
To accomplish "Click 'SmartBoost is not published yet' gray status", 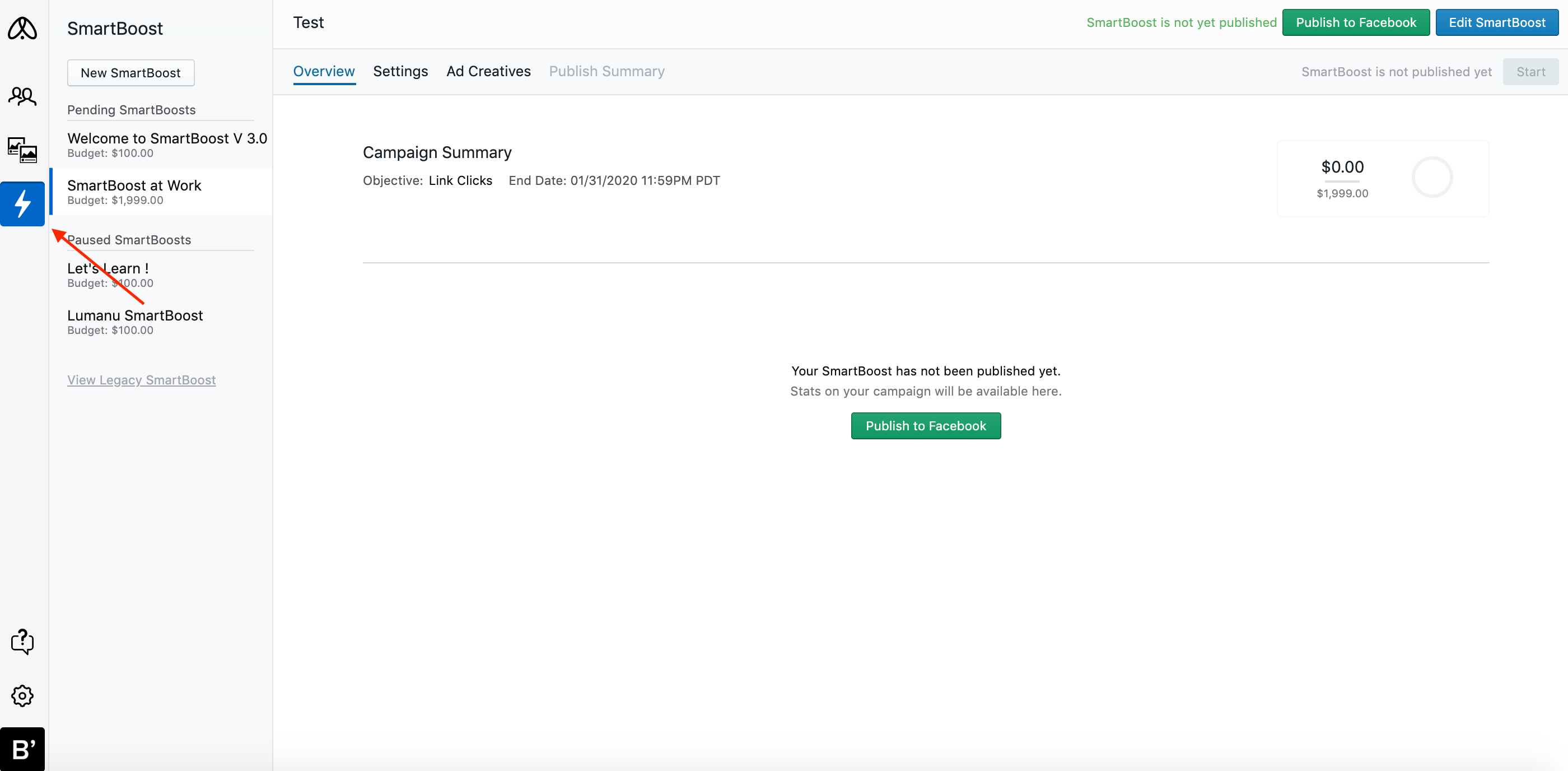I will pos(1396,72).
